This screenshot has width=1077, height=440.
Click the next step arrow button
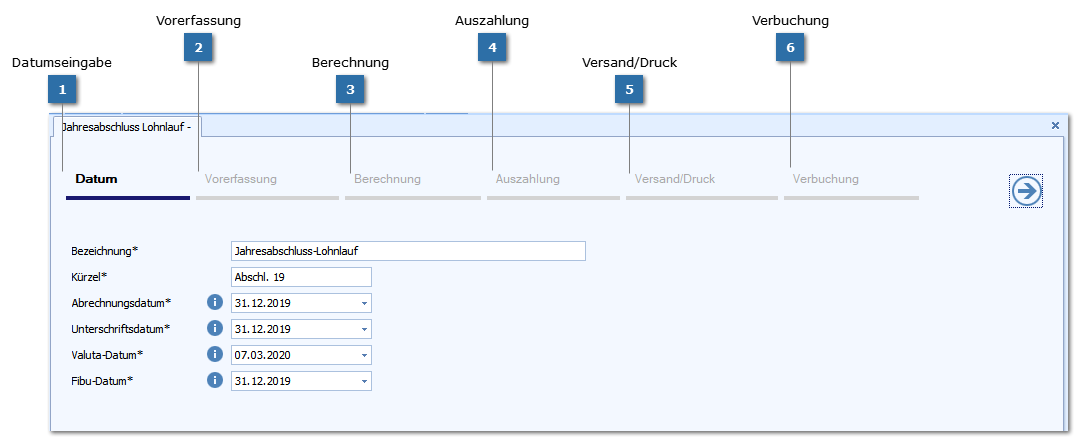[1026, 191]
